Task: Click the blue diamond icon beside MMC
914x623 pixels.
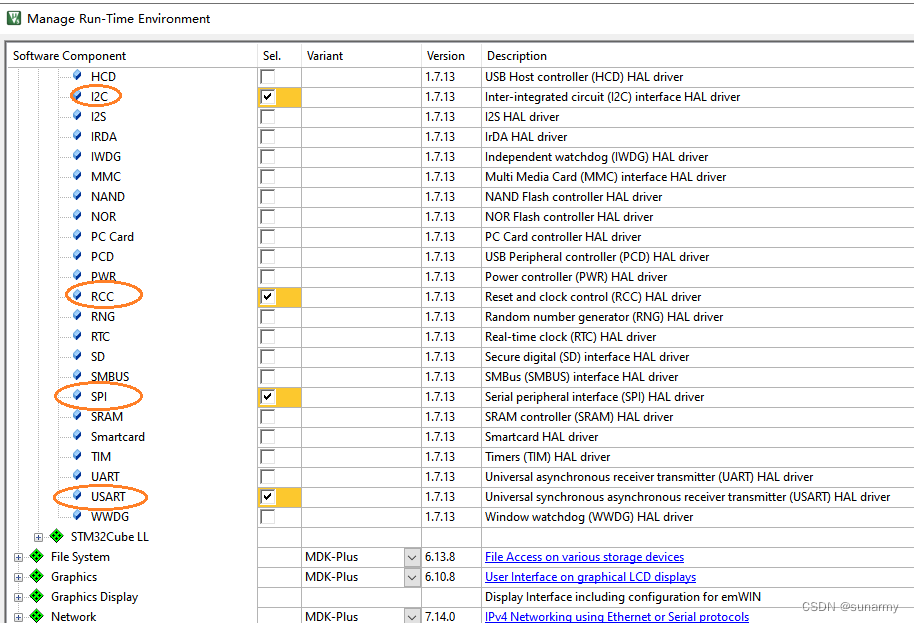Action: (77, 175)
